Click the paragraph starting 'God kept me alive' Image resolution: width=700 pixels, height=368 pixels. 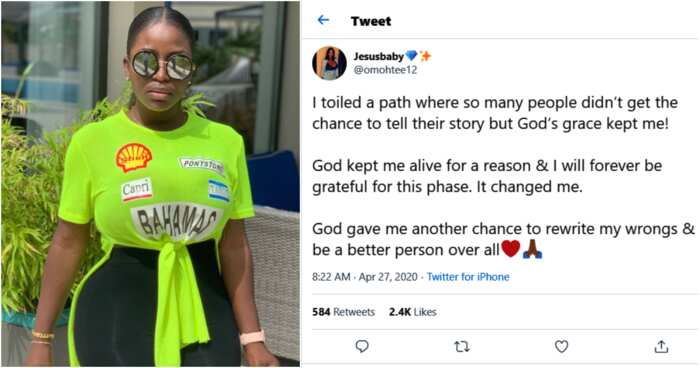pyautogui.click(x=487, y=176)
